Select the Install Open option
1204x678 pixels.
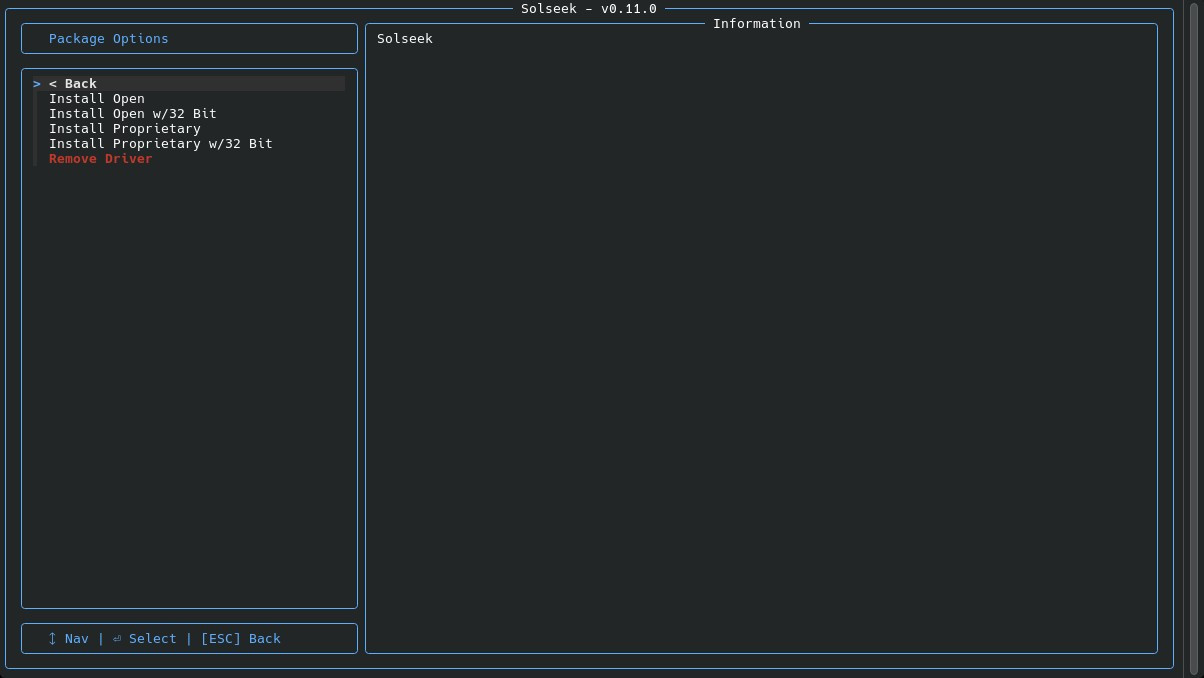97,98
